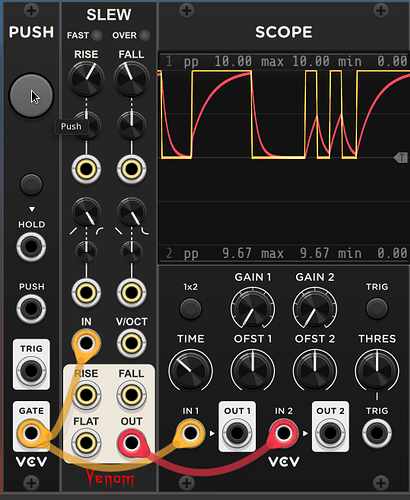Click the SLEW RISE time knob
This screenshot has width=410, height=500.
pyautogui.click(x=86, y=79)
